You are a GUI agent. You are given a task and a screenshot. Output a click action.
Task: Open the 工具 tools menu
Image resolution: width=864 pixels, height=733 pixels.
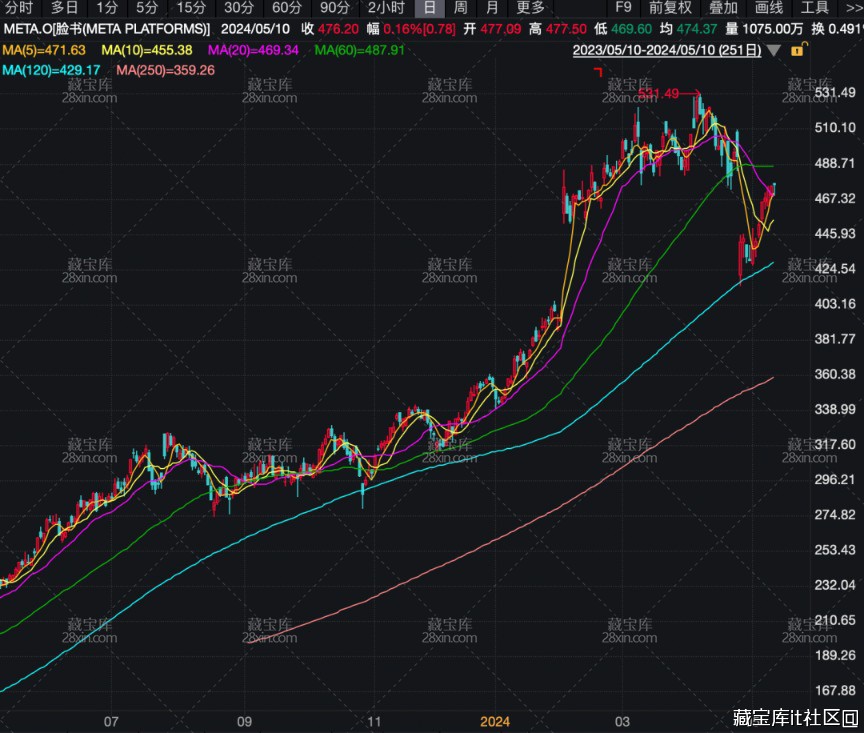[x=815, y=8]
